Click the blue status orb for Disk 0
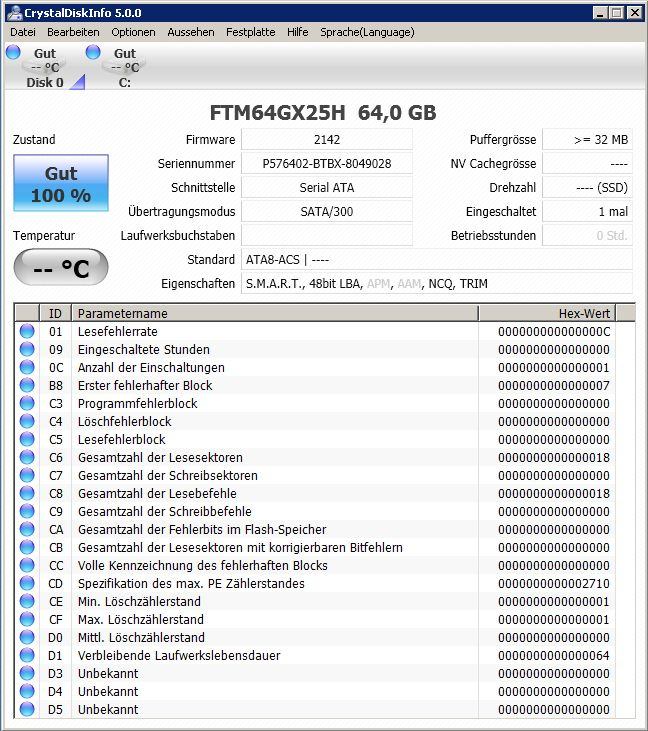648x731 pixels. point(13,52)
